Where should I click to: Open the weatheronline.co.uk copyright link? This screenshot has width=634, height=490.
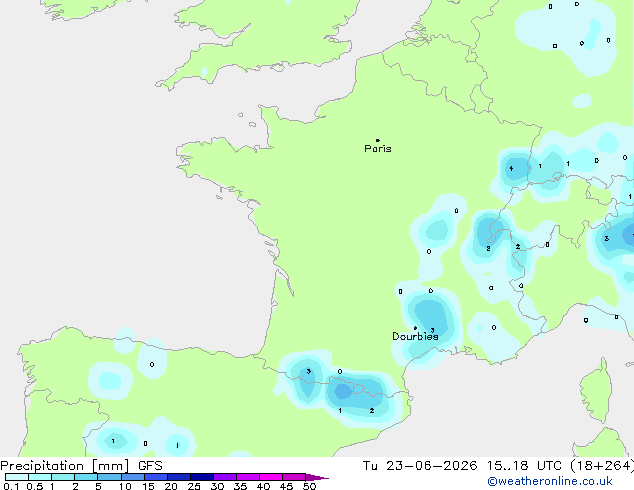[x=550, y=481]
